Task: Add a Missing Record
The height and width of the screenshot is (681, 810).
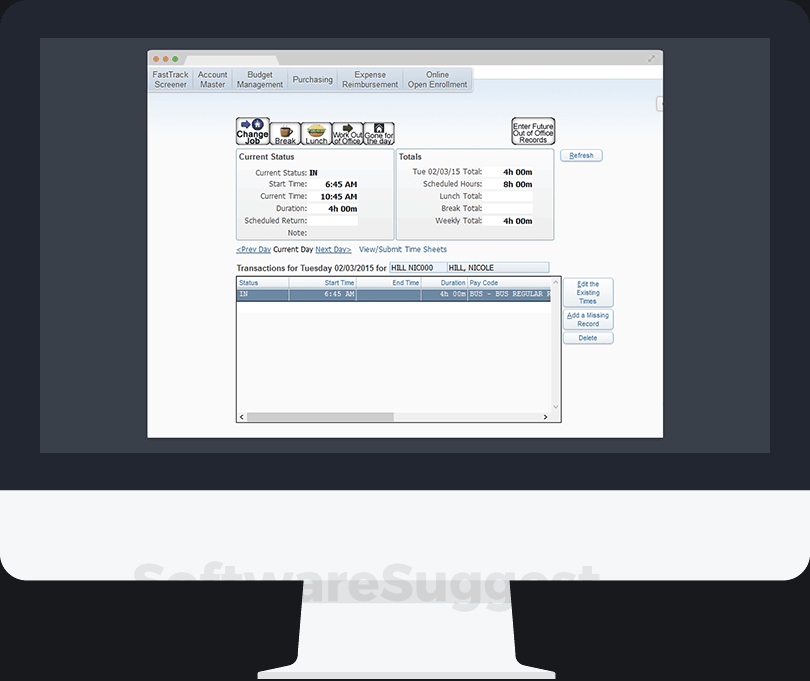Action: 587,319
